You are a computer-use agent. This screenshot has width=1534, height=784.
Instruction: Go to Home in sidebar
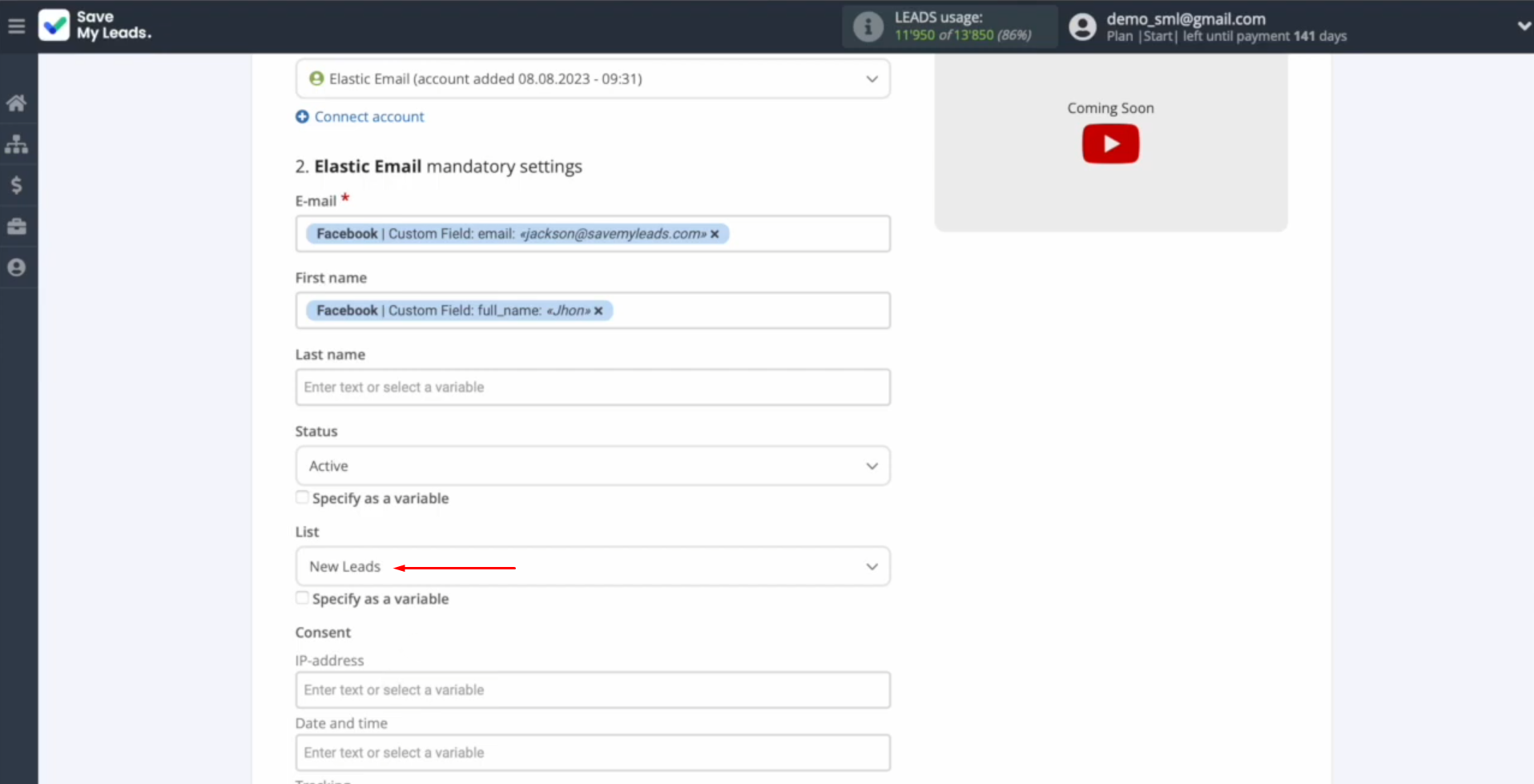(x=16, y=103)
